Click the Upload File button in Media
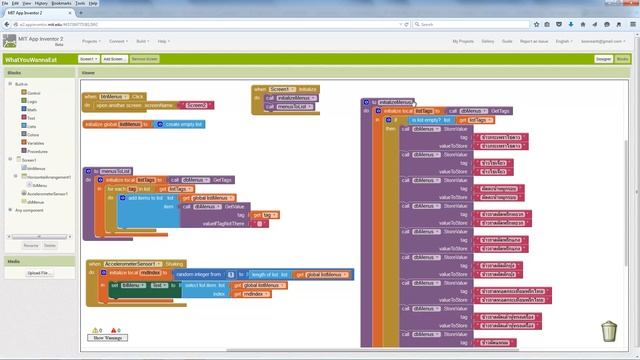Viewport: 640px width, 360px height. click(x=39, y=273)
